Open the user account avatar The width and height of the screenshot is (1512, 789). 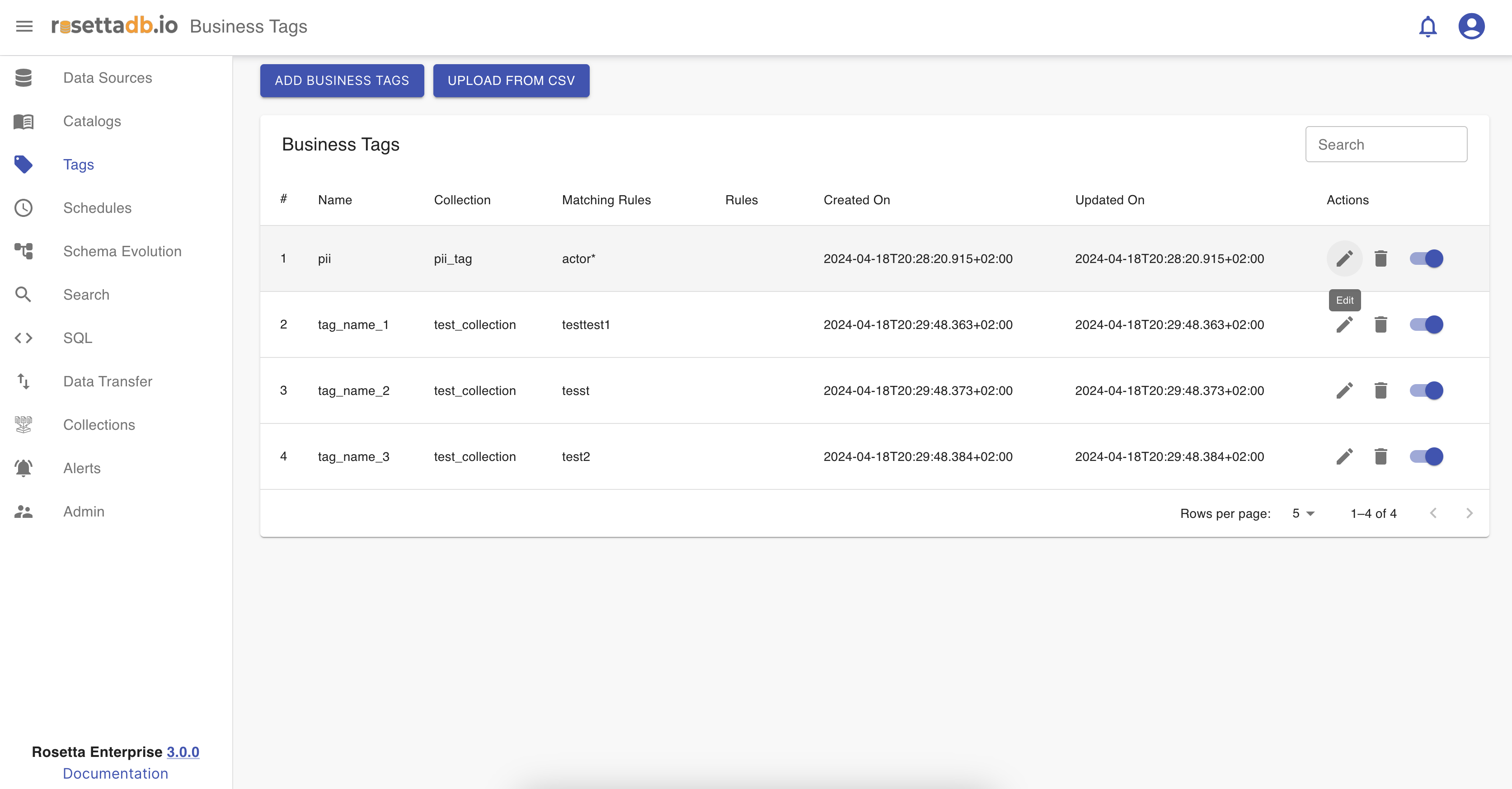click(1471, 26)
